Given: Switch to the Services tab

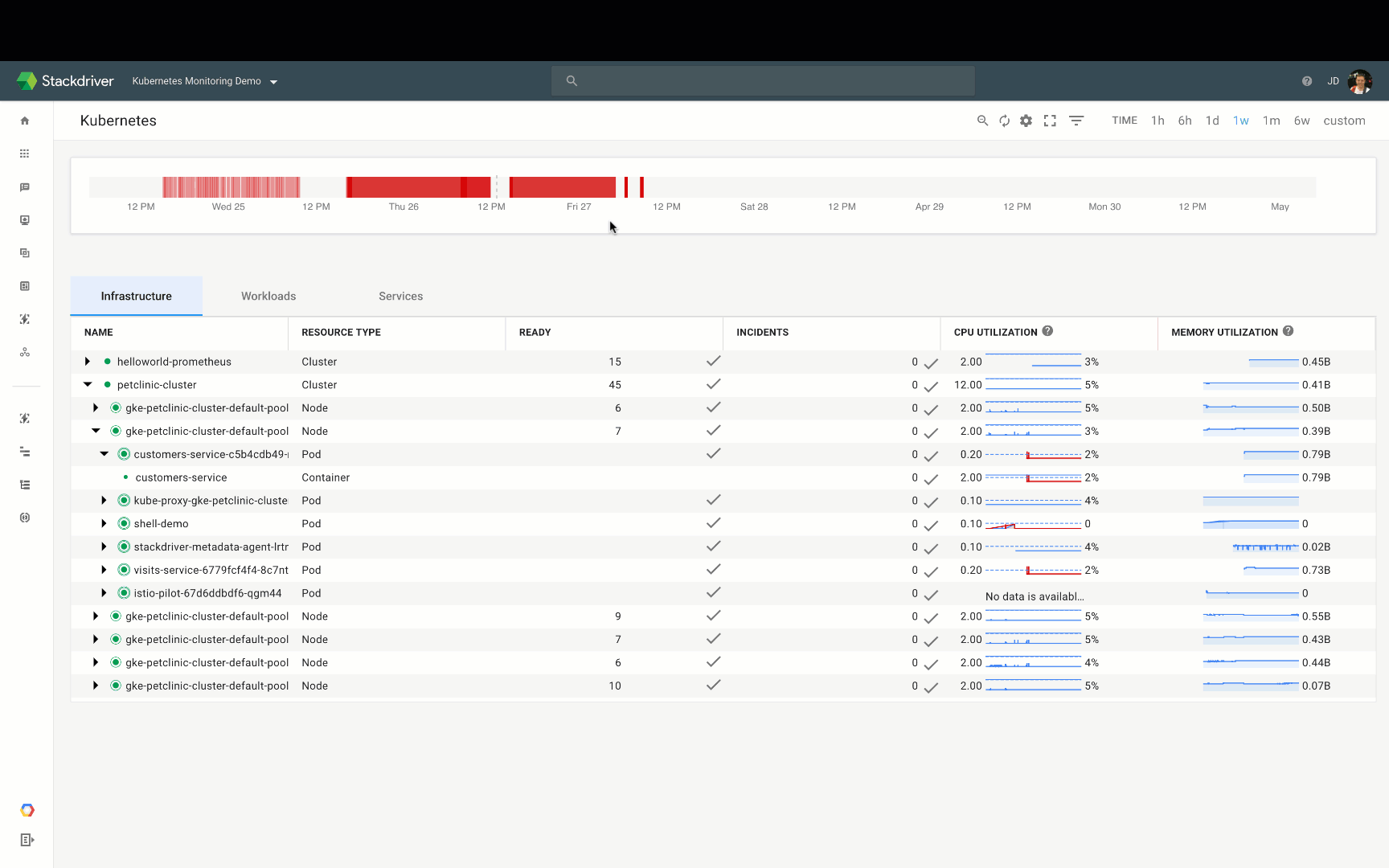Looking at the screenshot, I should point(400,297).
